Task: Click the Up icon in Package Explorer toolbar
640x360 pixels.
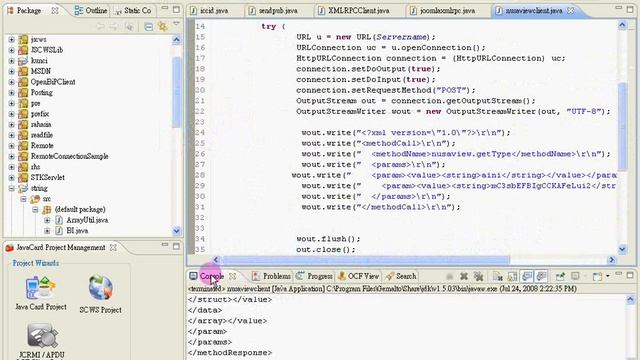Action: [129, 27]
